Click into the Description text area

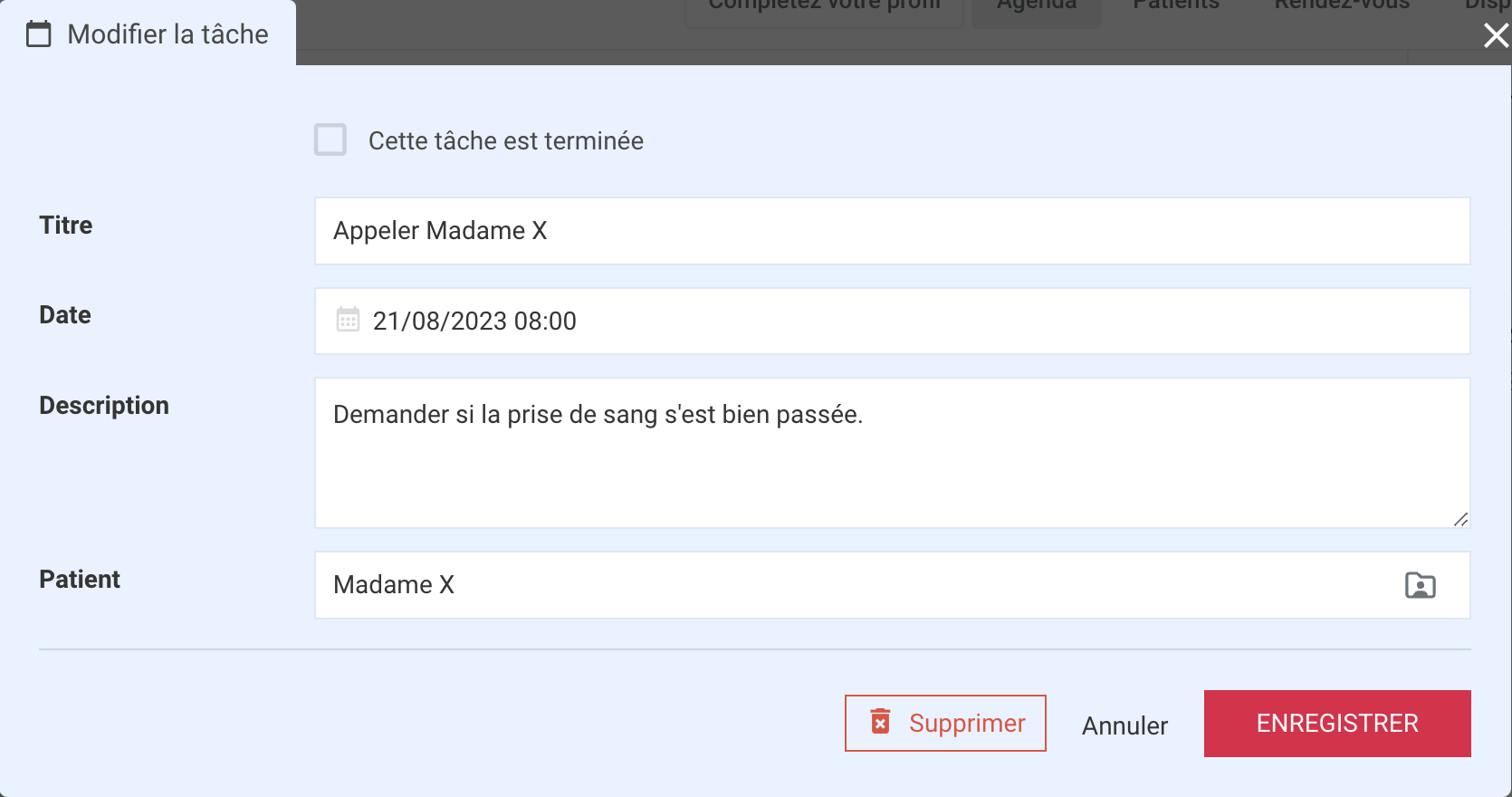pyautogui.click(x=892, y=453)
